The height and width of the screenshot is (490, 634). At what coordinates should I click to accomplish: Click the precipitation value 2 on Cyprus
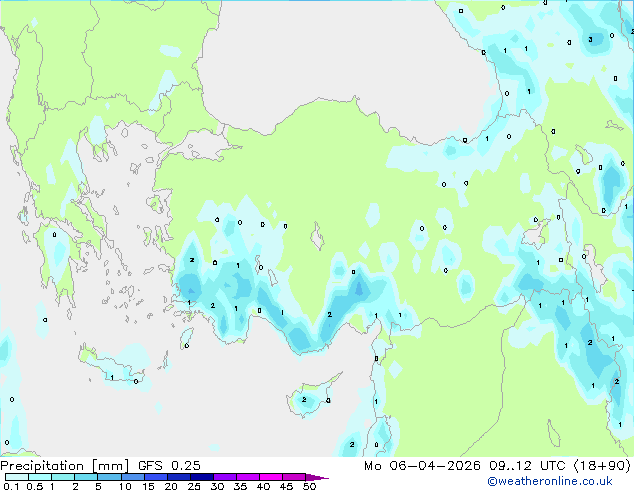304,399
